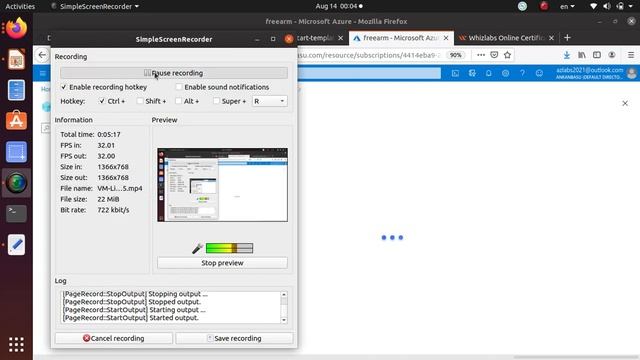Open a new Firefox tab
This screenshot has width=640, height=360.
click(567, 38)
